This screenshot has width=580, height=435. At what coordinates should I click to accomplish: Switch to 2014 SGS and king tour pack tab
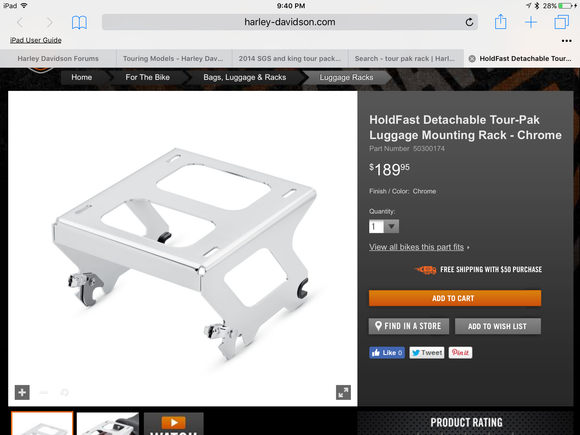click(x=290, y=58)
